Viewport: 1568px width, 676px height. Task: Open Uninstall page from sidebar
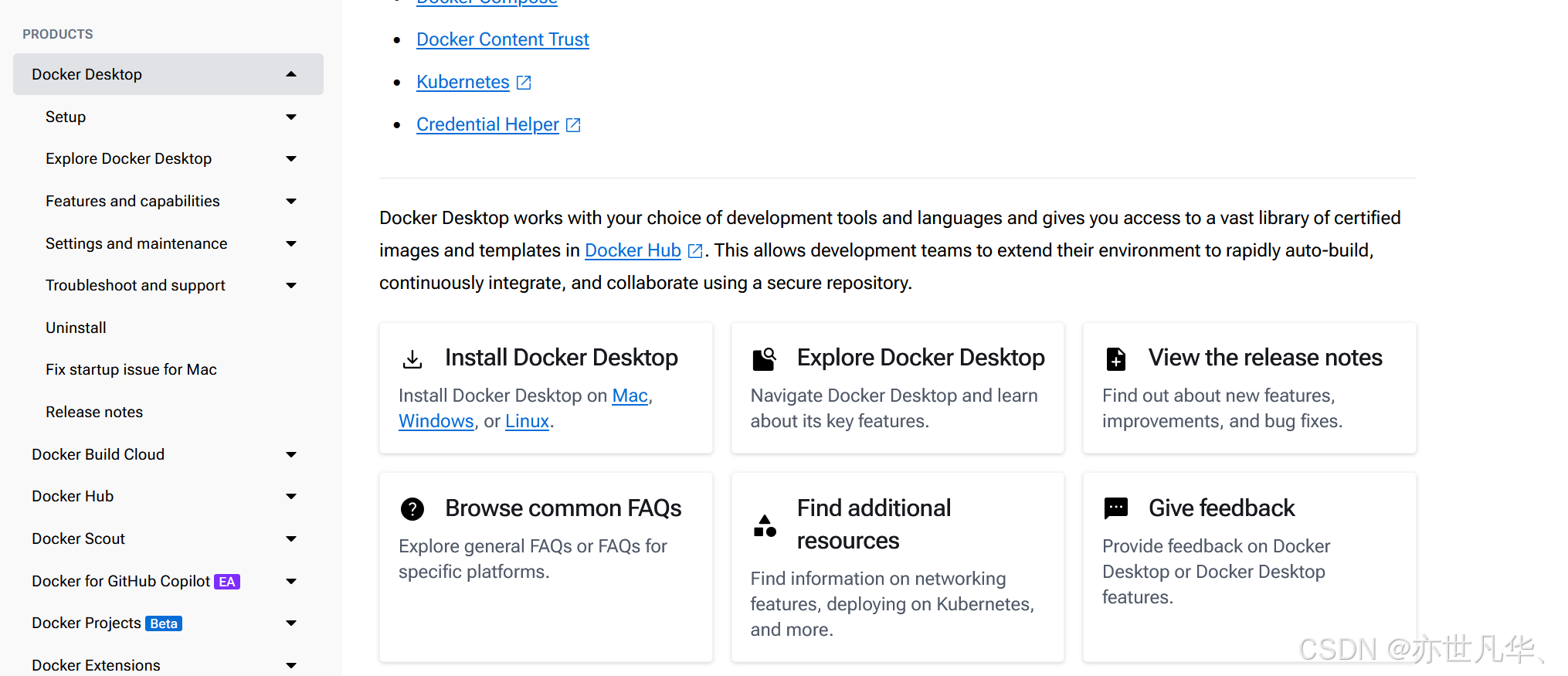76,328
